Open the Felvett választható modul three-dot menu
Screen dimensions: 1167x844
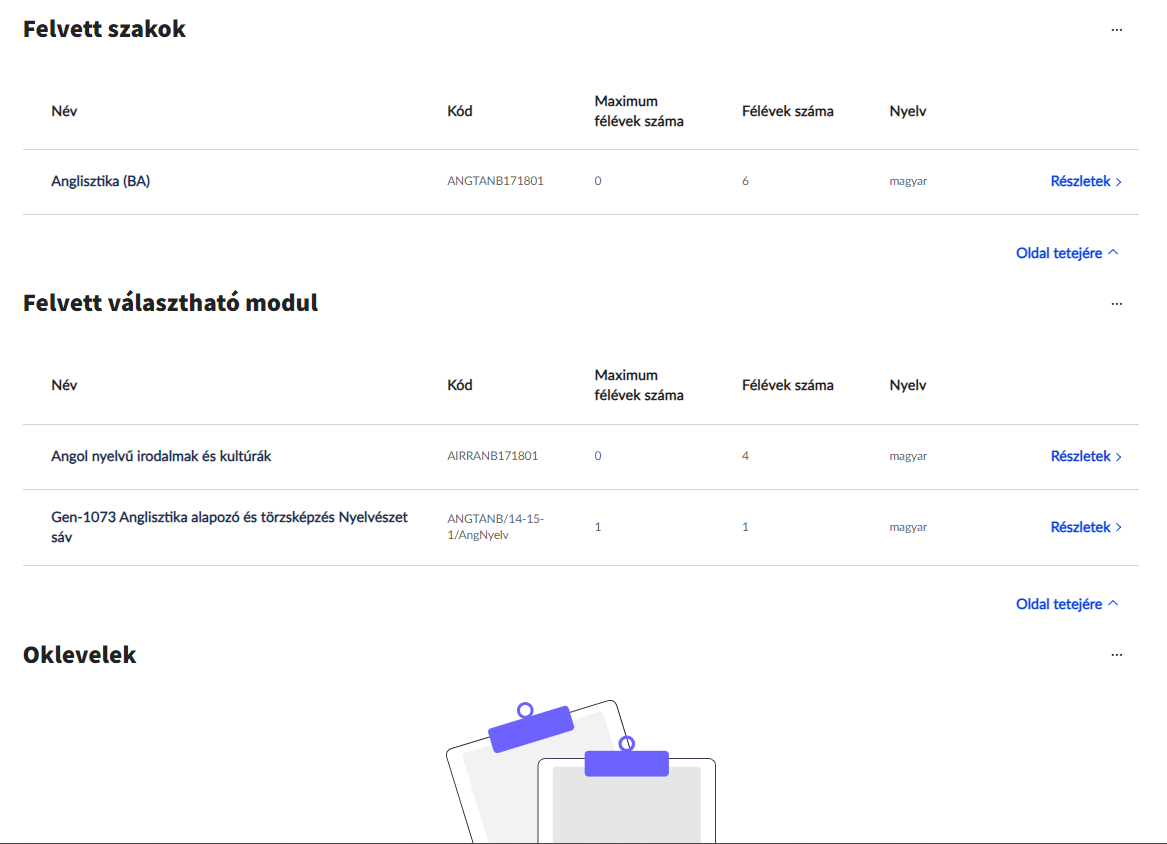pyautogui.click(x=1116, y=304)
